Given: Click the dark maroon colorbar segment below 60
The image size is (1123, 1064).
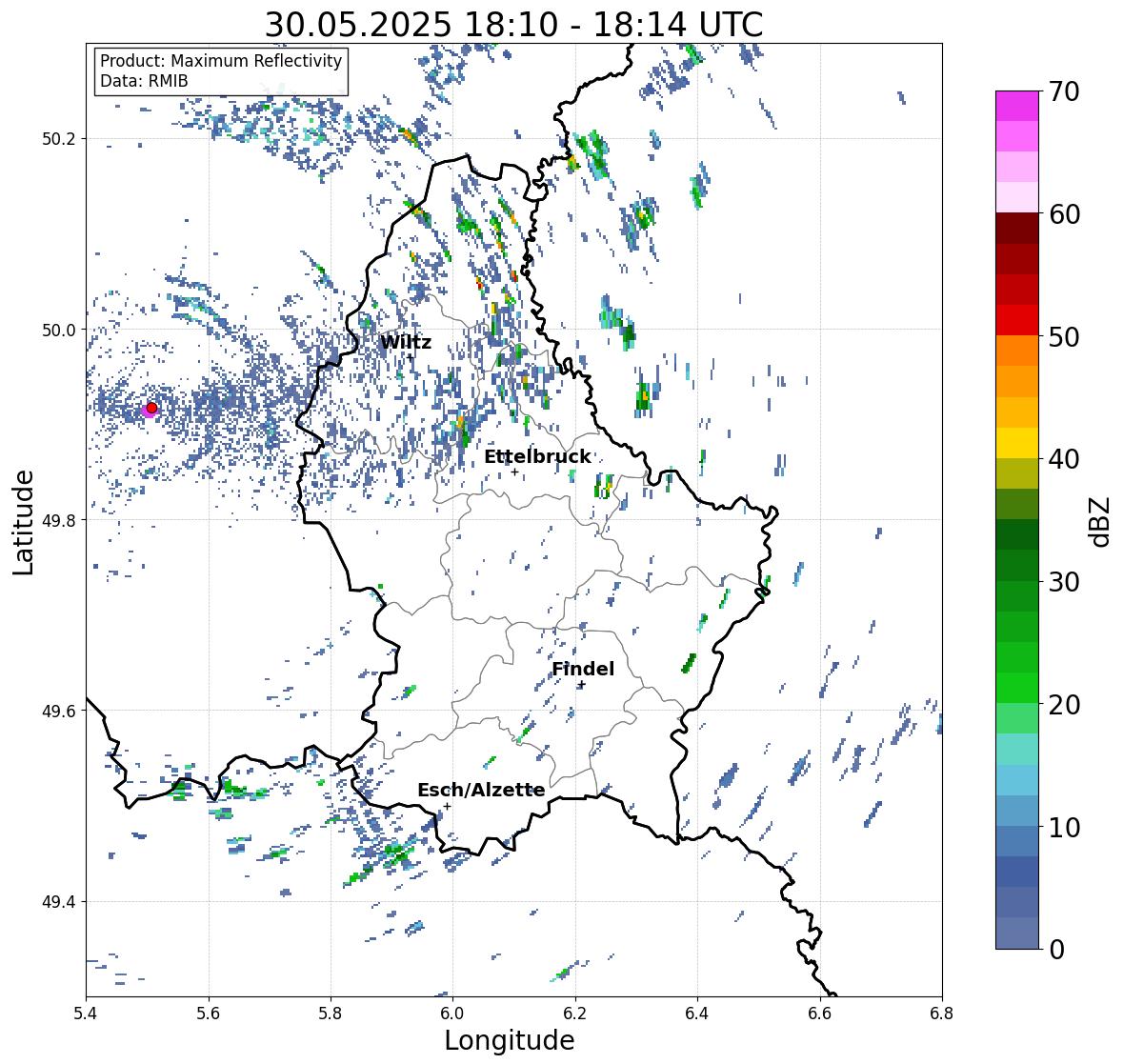Looking at the screenshot, I should tap(1017, 229).
